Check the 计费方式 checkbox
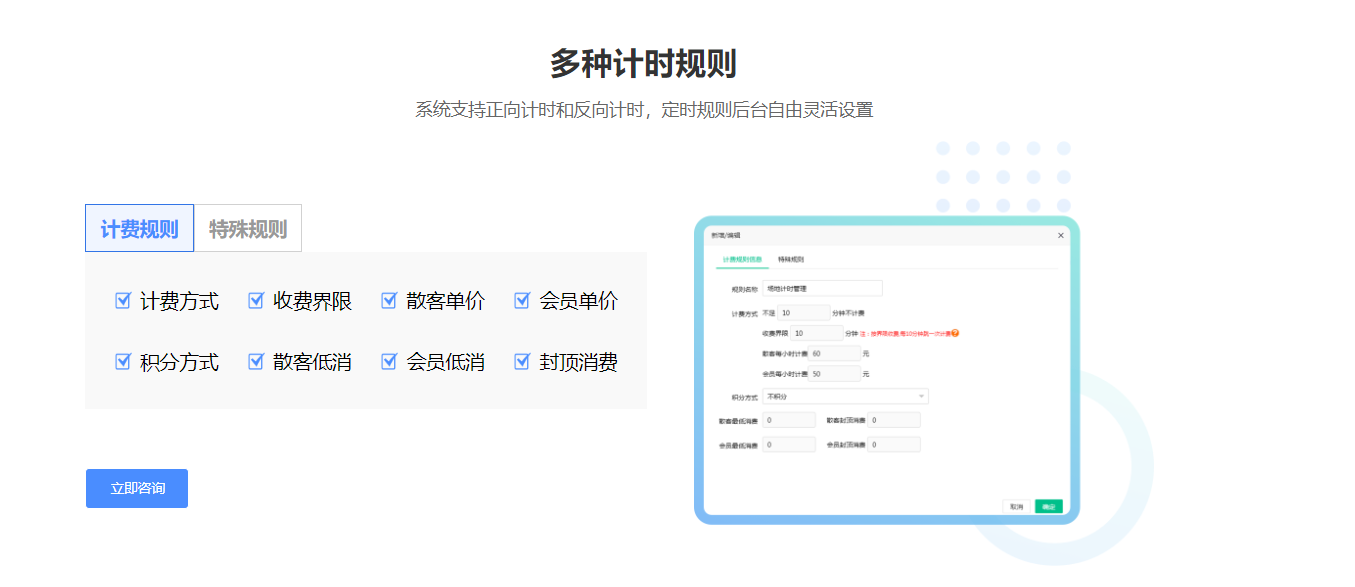The width and height of the screenshot is (1355, 587). pyautogui.click(x=123, y=300)
